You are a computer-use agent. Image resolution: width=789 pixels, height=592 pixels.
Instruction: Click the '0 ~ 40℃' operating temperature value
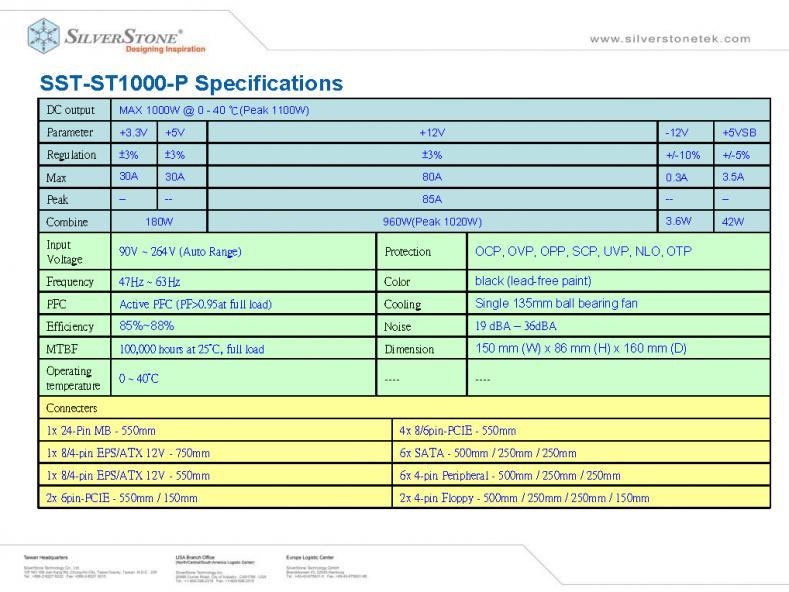tap(138, 379)
